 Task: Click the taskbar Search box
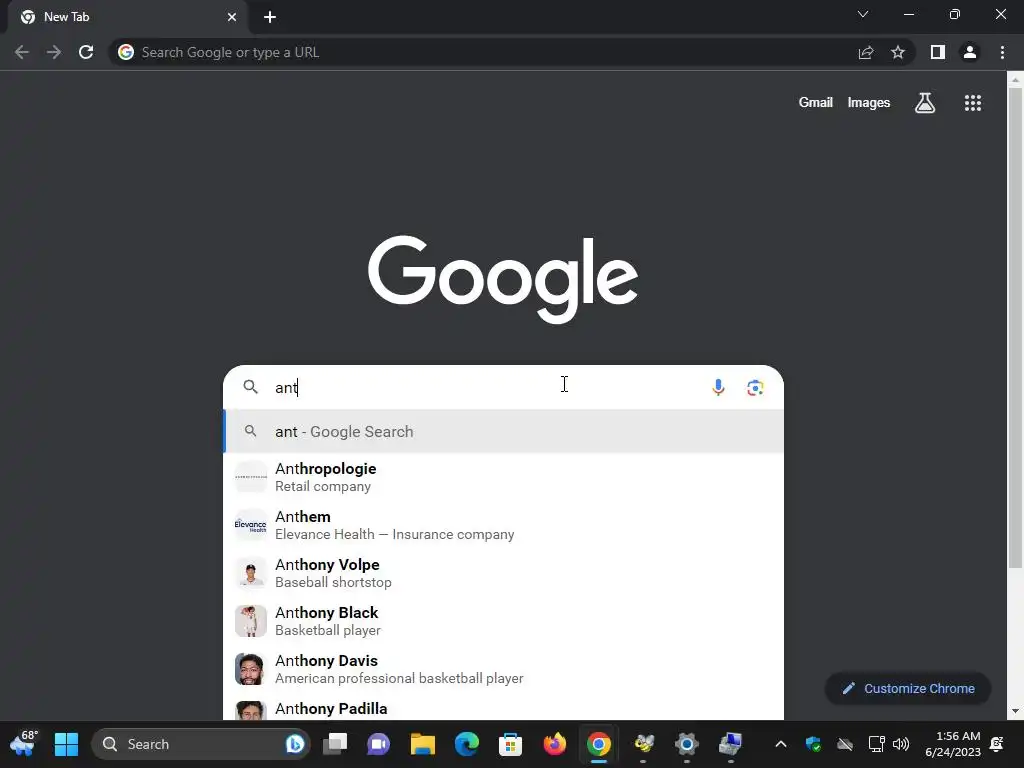pos(200,744)
